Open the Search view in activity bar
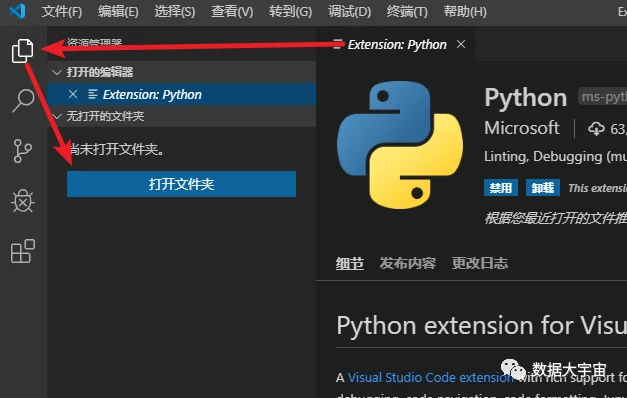Viewport: 627px width, 398px height. tap(23, 100)
